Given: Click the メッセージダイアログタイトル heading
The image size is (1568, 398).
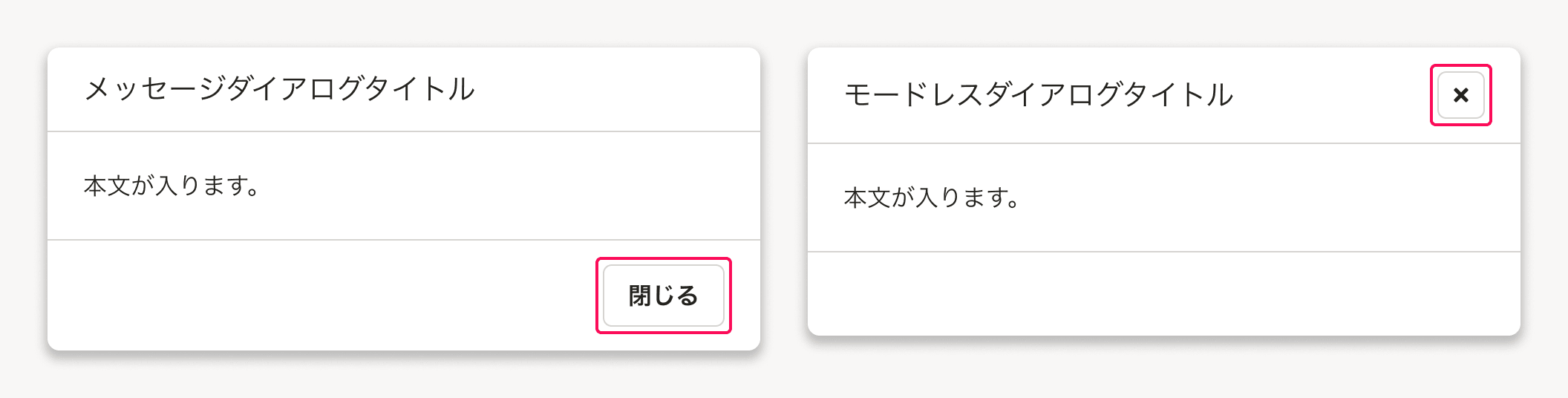Looking at the screenshot, I should click(279, 89).
